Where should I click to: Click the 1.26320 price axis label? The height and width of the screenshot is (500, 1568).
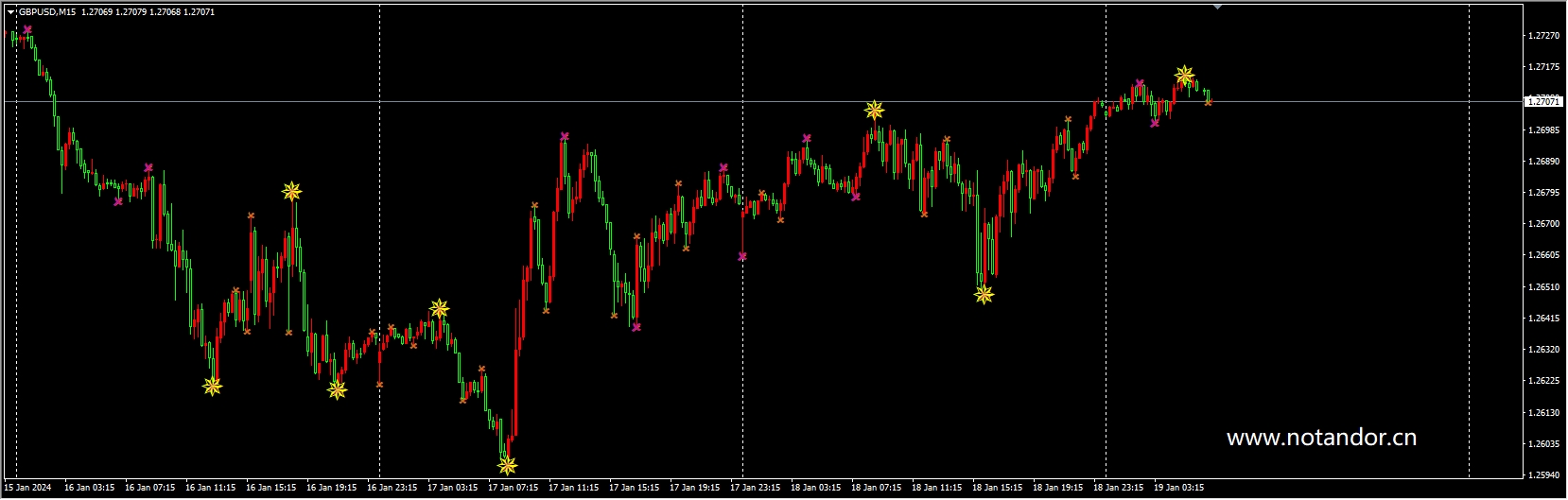(x=1543, y=350)
